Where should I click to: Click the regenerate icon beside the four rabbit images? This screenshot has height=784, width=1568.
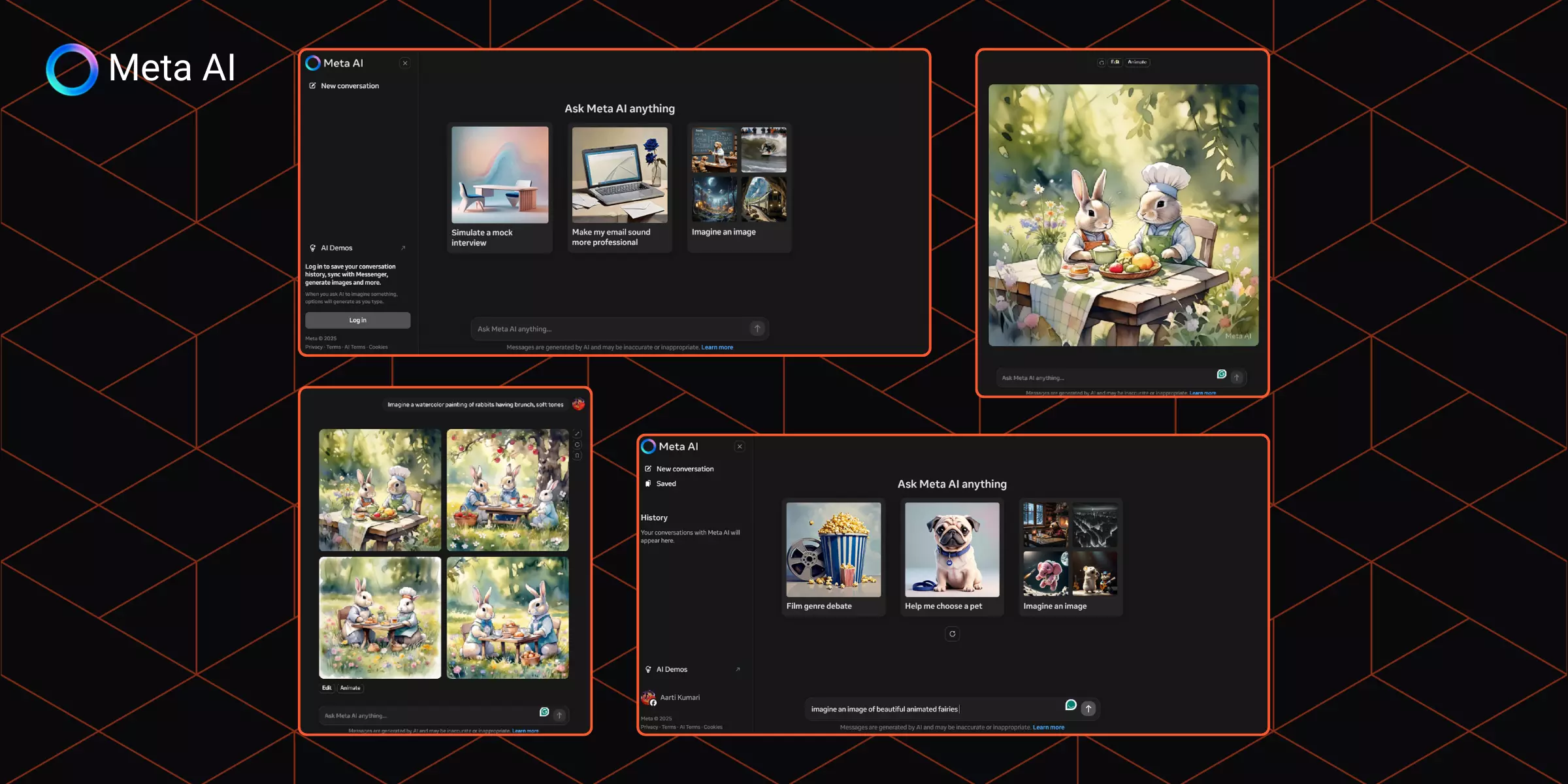tap(578, 445)
